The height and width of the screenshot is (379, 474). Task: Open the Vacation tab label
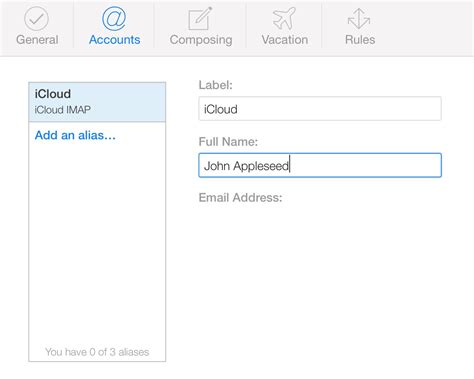click(x=285, y=40)
